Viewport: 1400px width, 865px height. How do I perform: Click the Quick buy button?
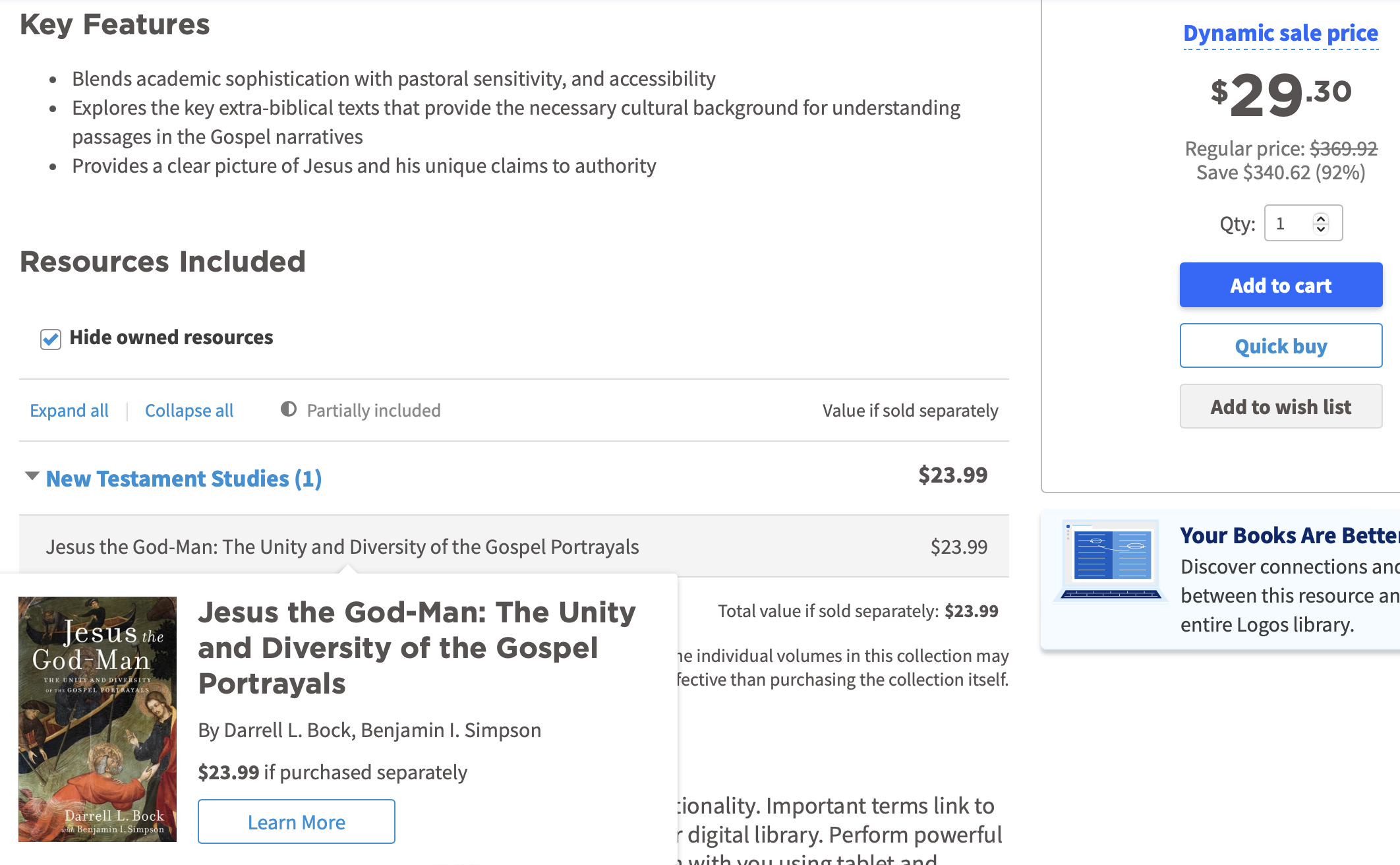tap(1281, 345)
